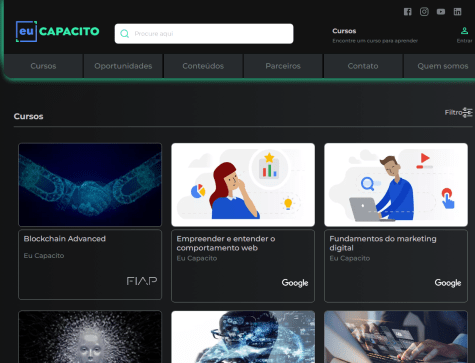Viewport: 475px width, 363px height.
Task: Click 'Eu Capacito' under Blockchain Advanced
Action: click(x=44, y=256)
